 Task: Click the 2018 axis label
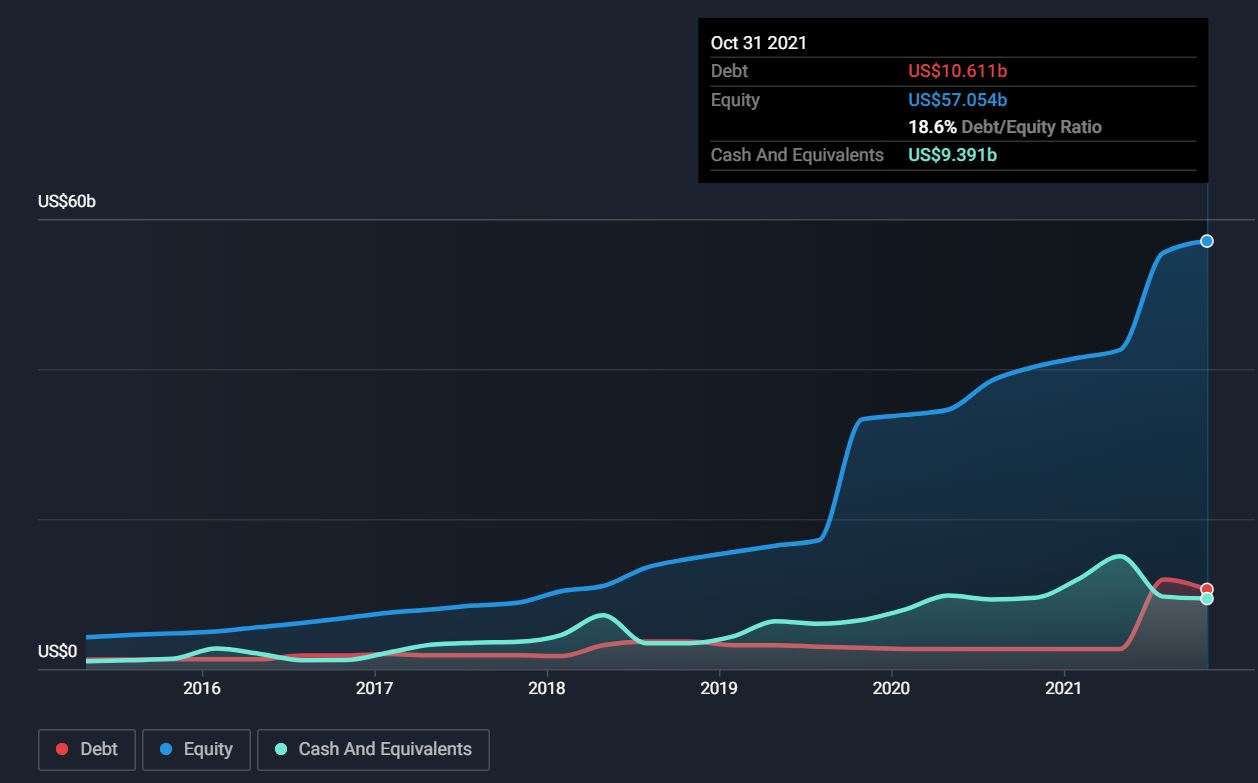(547, 688)
